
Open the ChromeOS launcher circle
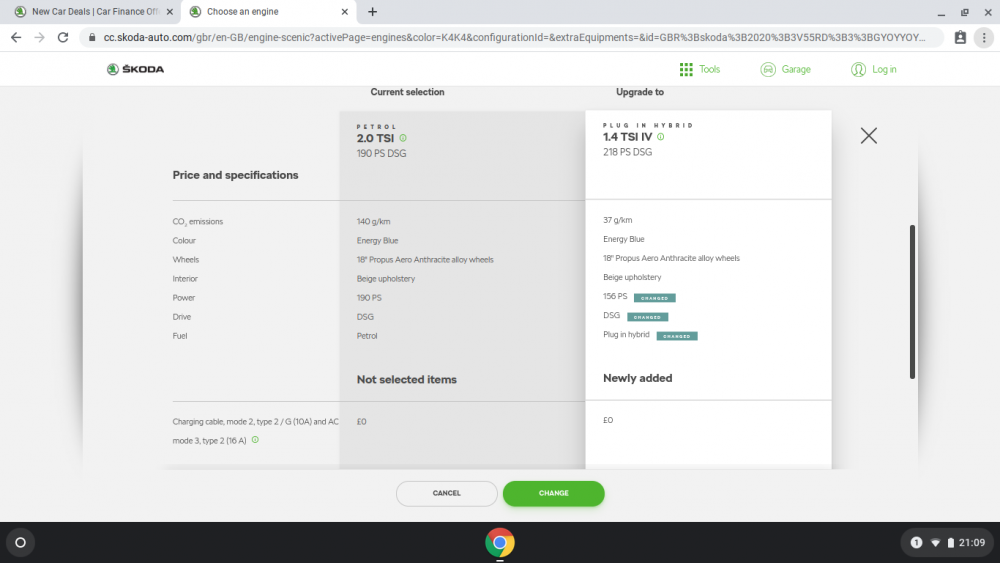click(20, 543)
